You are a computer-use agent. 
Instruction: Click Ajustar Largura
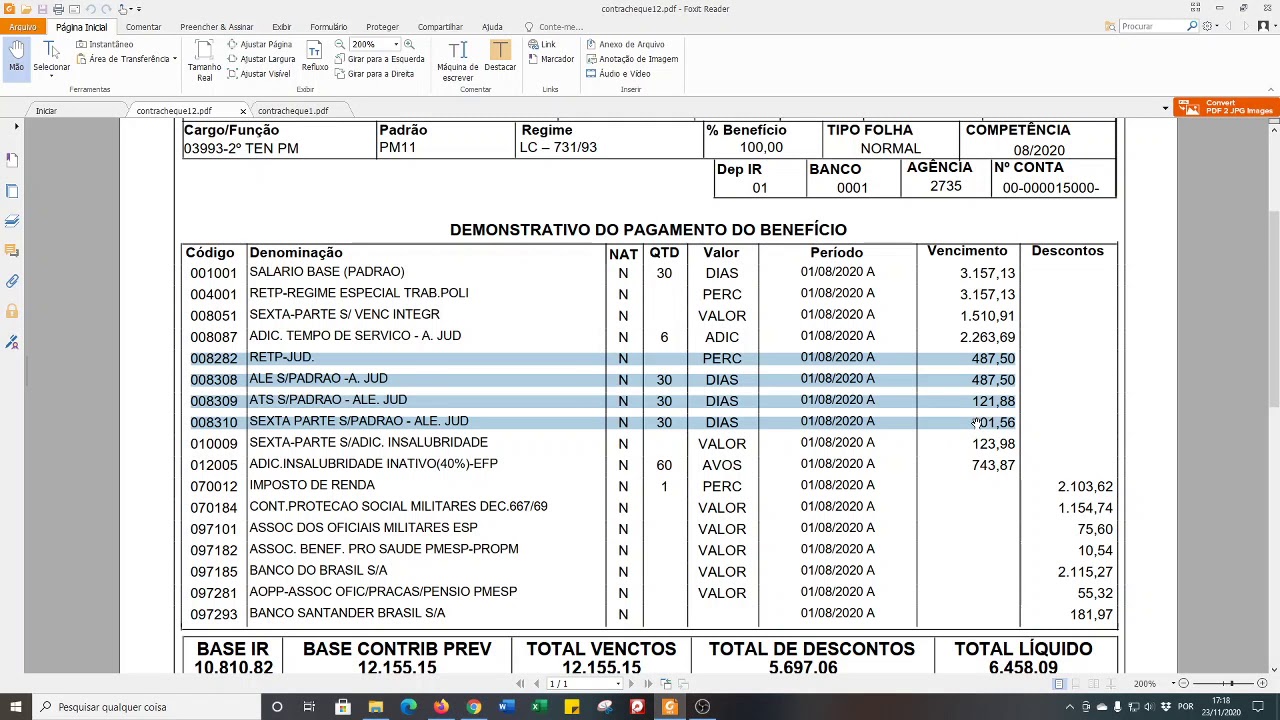[261, 59]
